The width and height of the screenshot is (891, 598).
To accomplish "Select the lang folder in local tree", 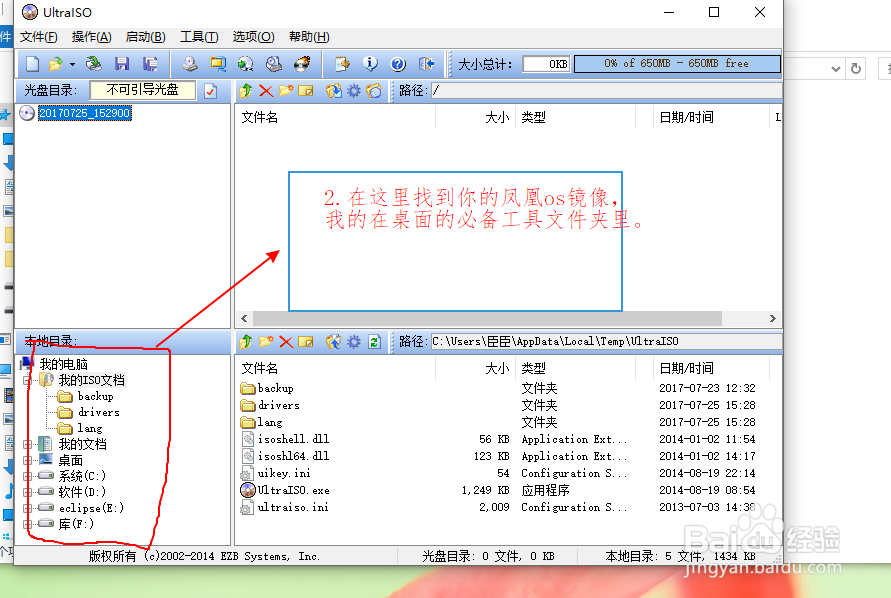I will [90, 428].
